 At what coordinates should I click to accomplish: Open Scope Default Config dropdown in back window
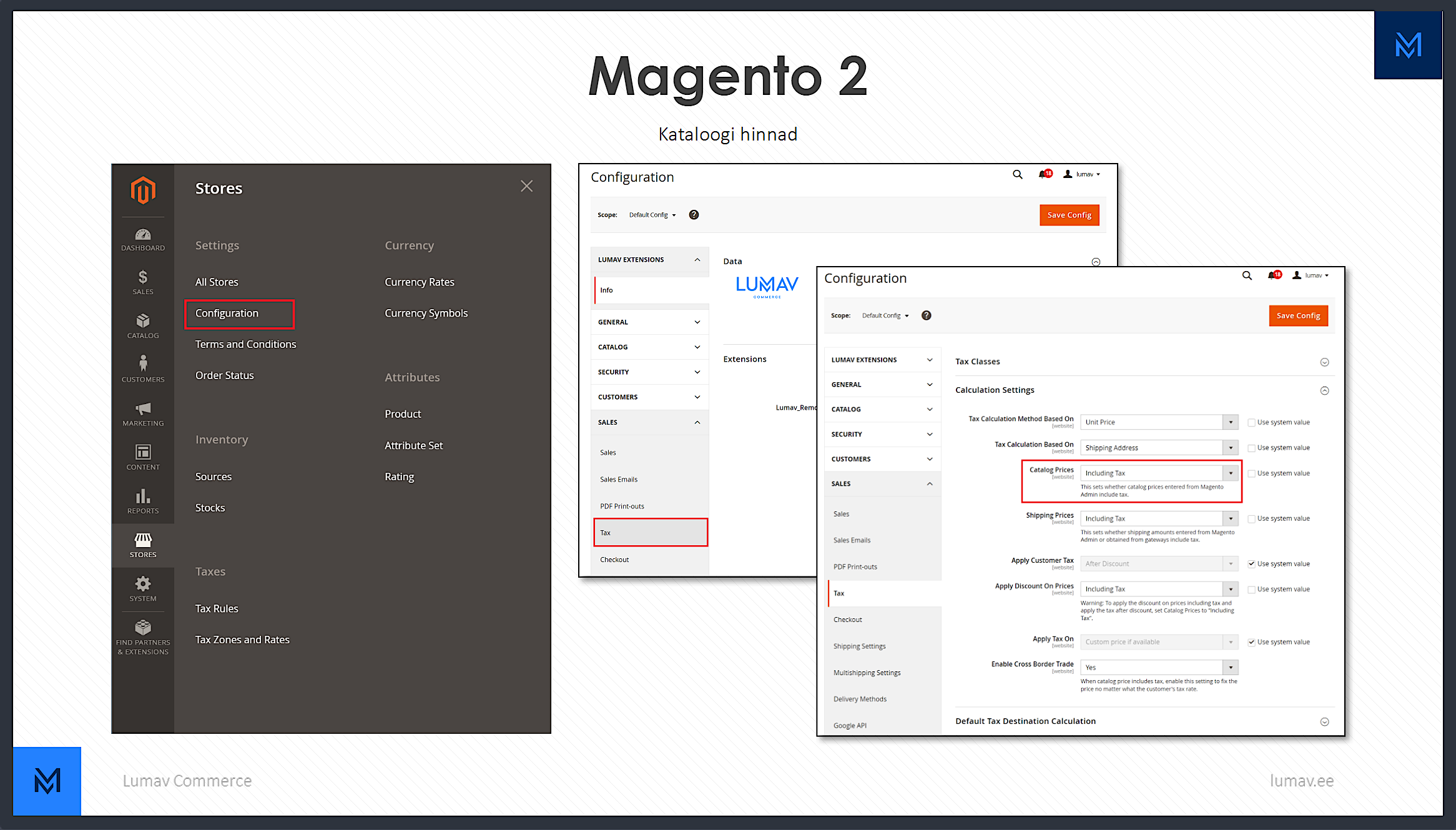pyautogui.click(x=652, y=215)
